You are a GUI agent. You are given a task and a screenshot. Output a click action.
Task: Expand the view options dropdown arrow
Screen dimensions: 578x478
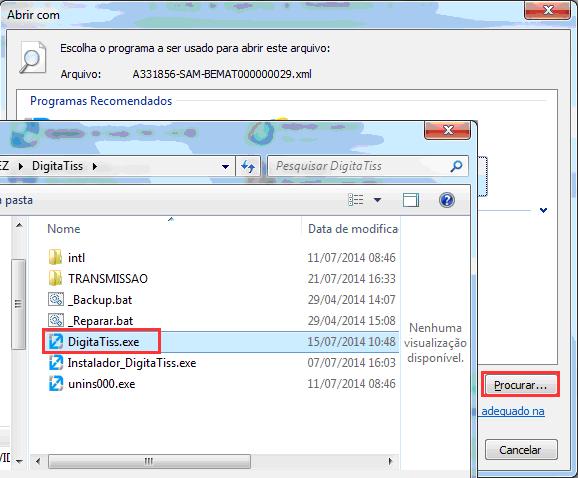point(377,200)
